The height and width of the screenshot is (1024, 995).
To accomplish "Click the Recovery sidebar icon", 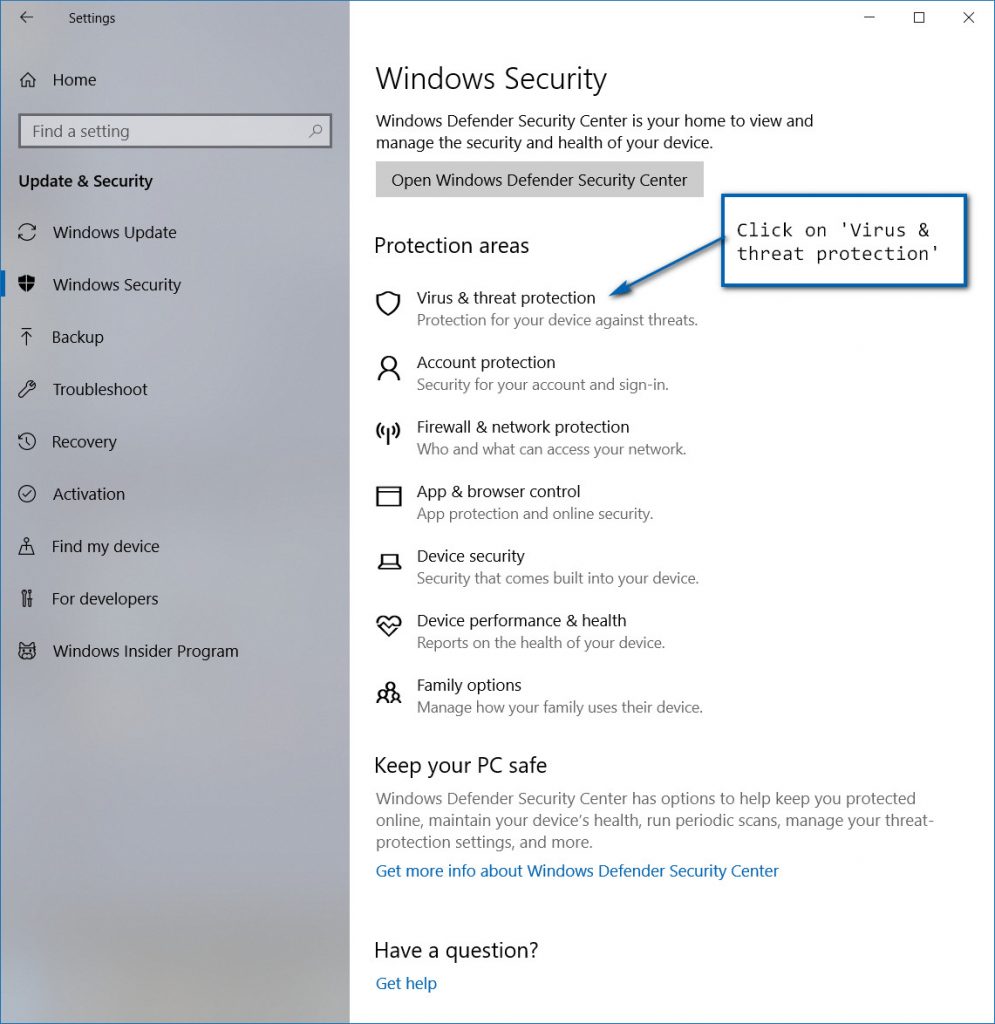I will [25, 441].
